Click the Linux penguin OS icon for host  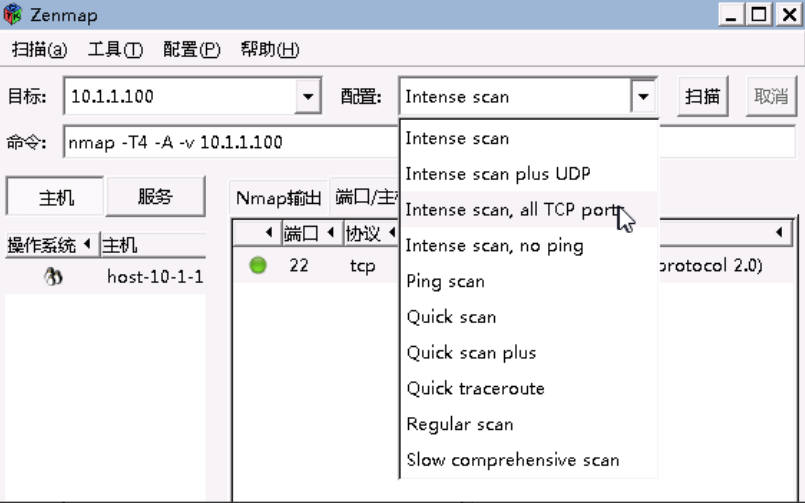[53, 277]
